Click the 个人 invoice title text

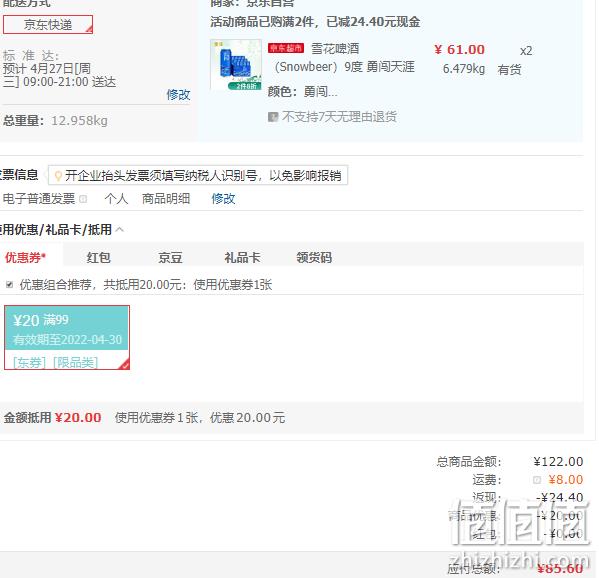tap(116, 199)
